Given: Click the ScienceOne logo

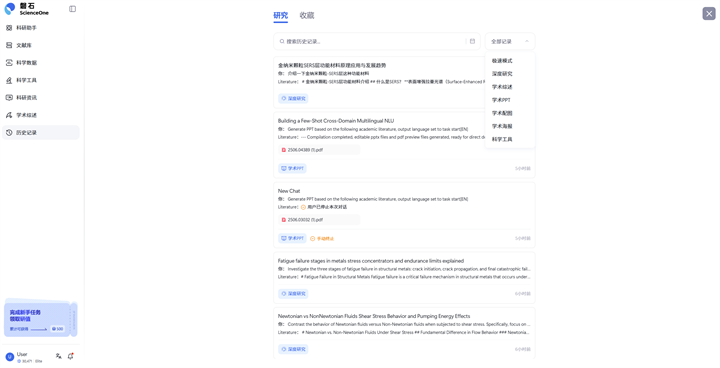Looking at the screenshot, I should [x=26, y=9].
